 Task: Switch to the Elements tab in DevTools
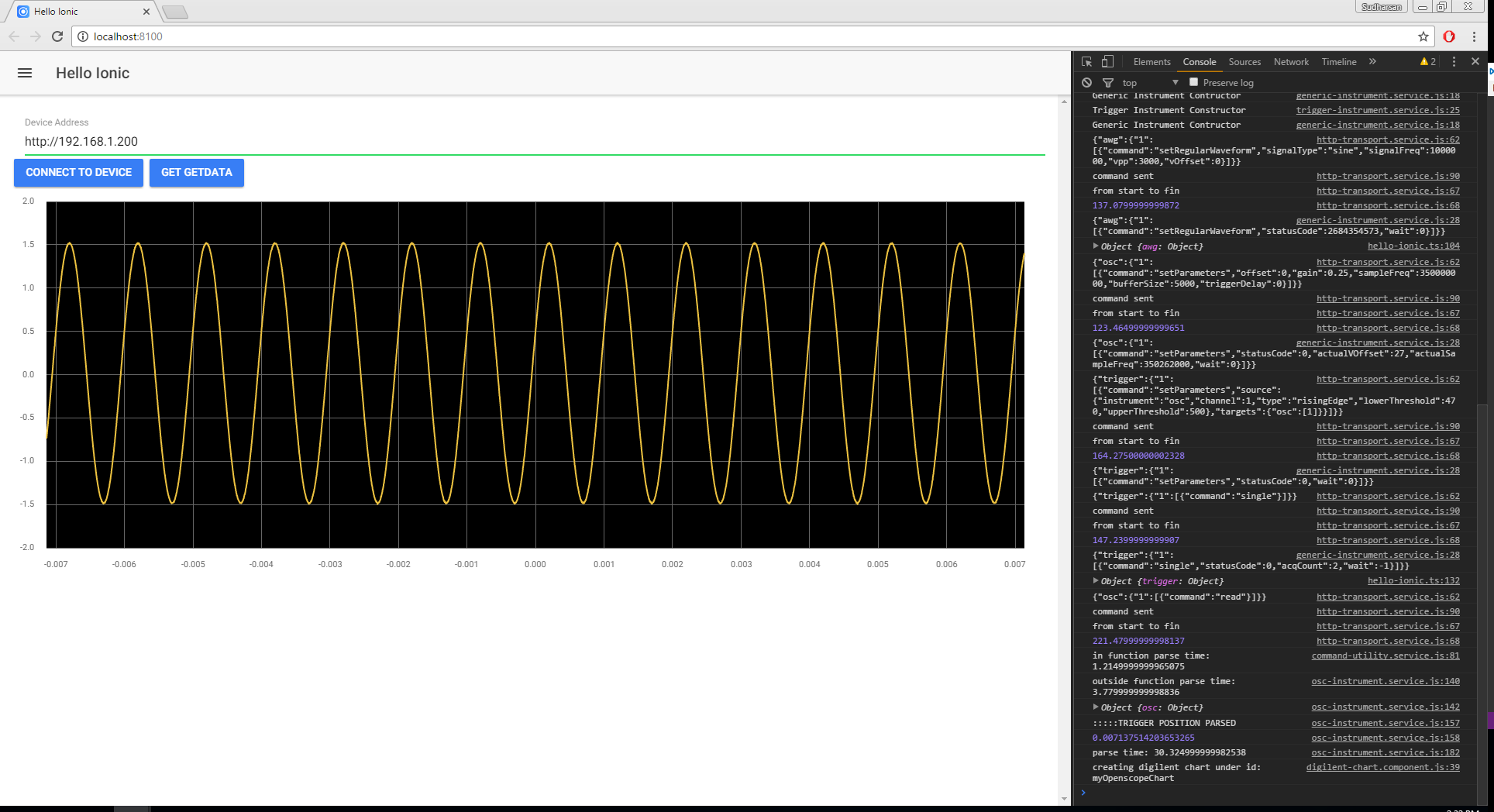click(1151, 62)
